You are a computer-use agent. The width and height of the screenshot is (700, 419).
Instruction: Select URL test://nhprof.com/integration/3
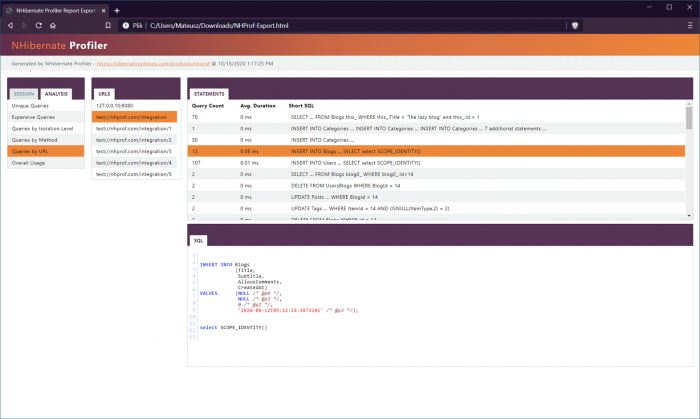point(134,151)
